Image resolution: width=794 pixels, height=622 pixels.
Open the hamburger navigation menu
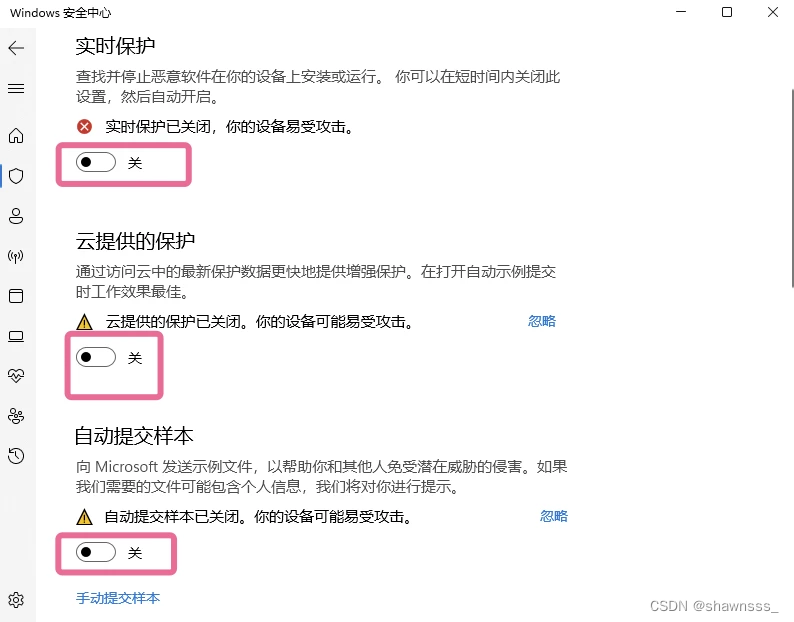(16, 89)
